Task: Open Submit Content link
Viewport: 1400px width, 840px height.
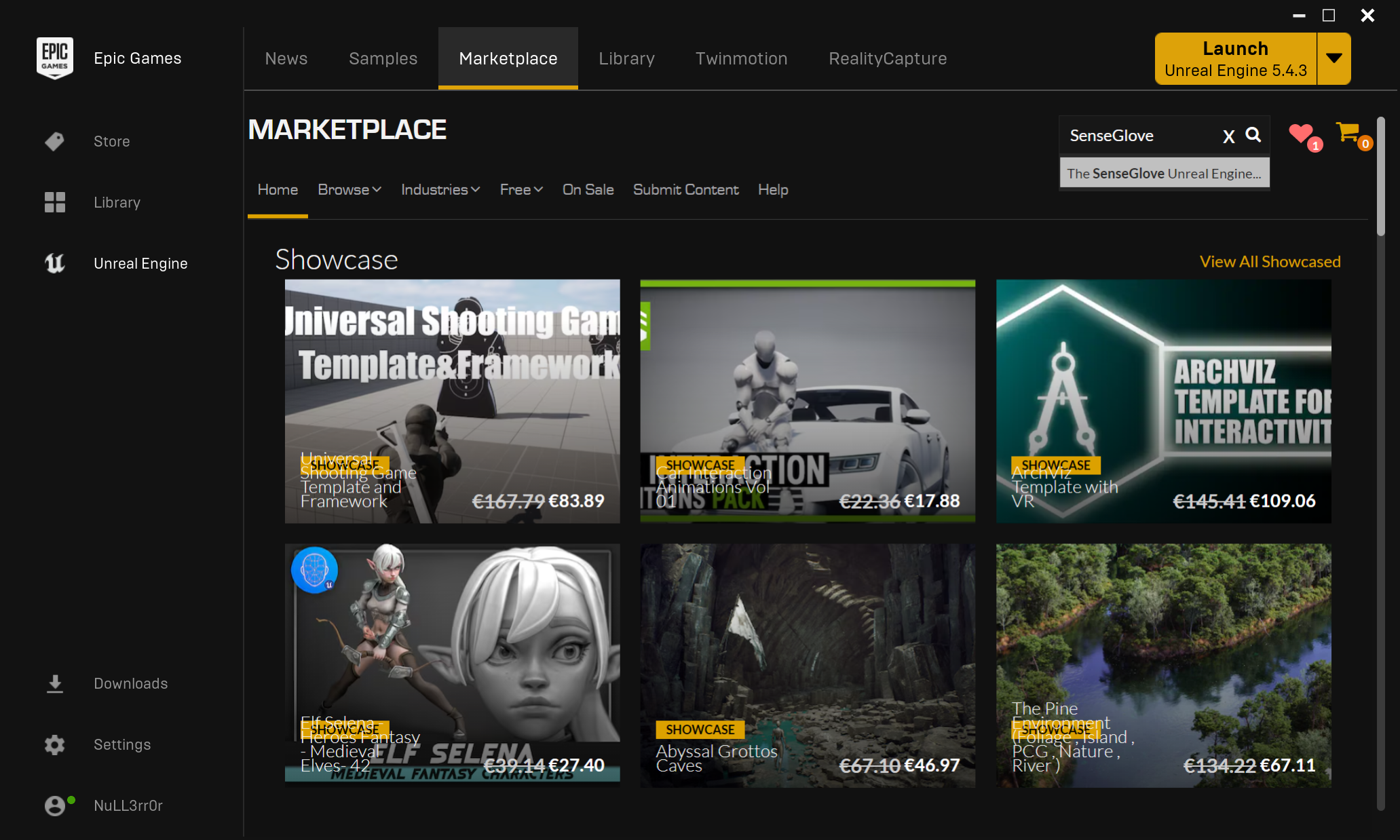Action: (x=685, y=190)
